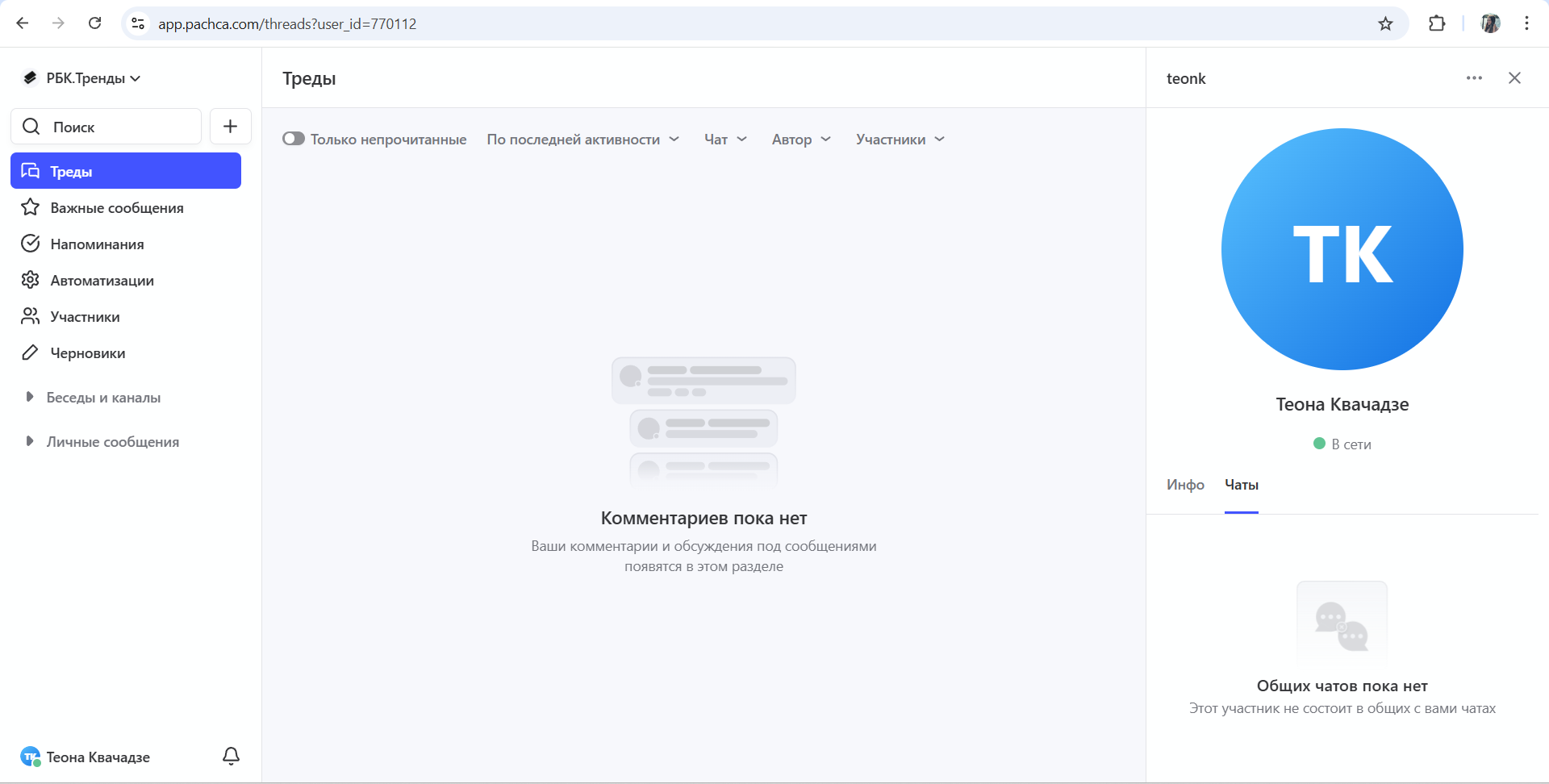The width and height of the screenshot is (1549, 784).
Task: Open the Автор filter dropdown
Action: coord(801,139)
